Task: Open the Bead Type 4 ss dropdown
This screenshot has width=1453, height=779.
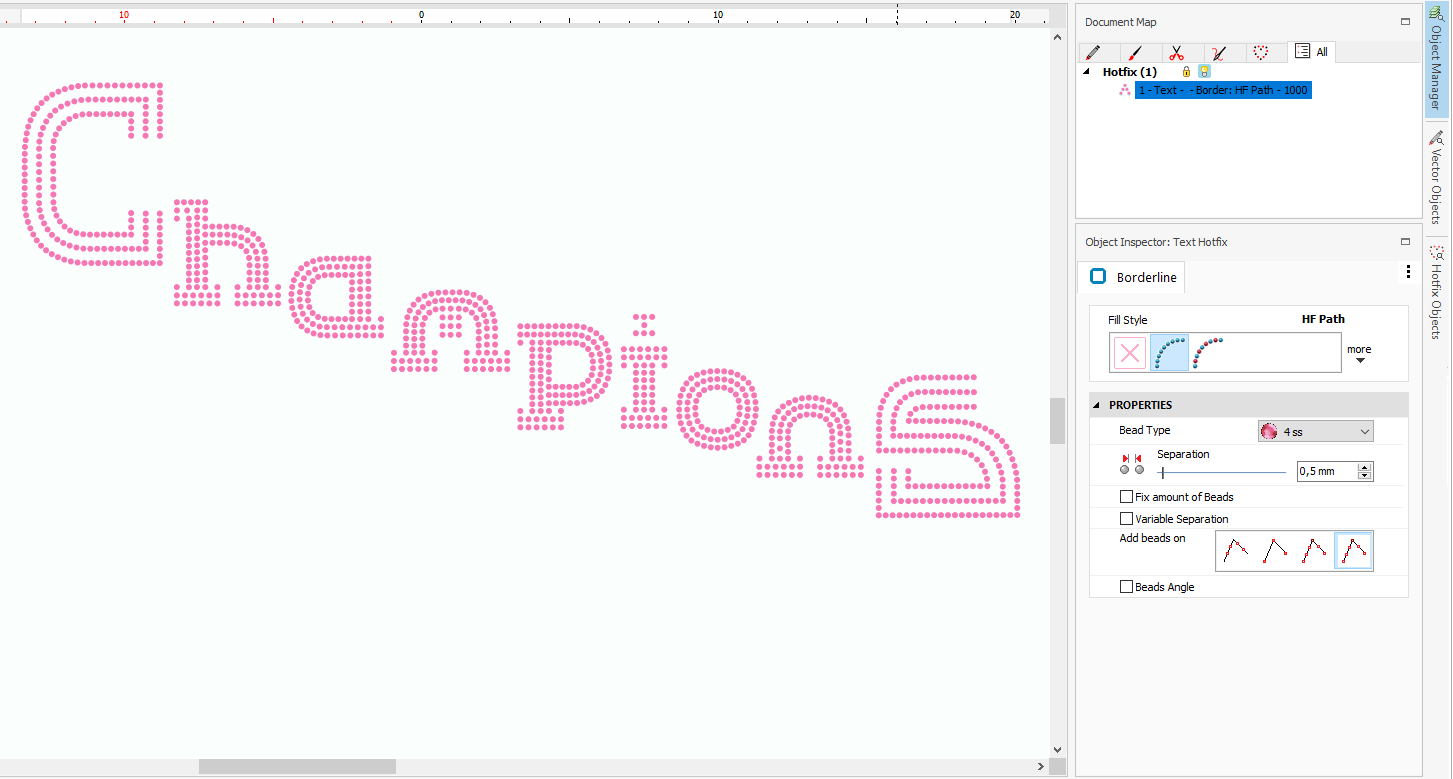Action: coord(1315,431)
